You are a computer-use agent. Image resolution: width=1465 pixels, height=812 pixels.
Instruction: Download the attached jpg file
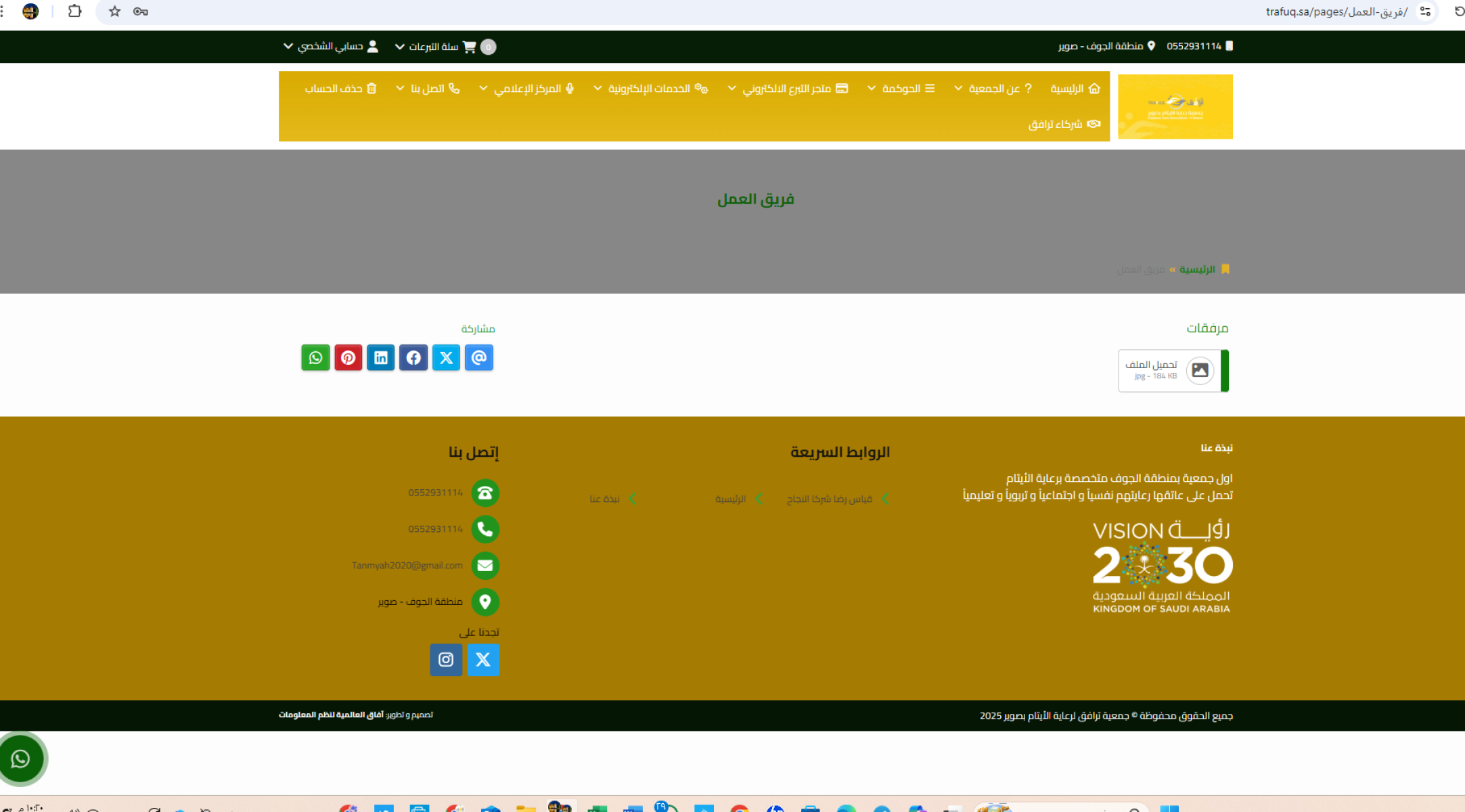coord(1173,370)
